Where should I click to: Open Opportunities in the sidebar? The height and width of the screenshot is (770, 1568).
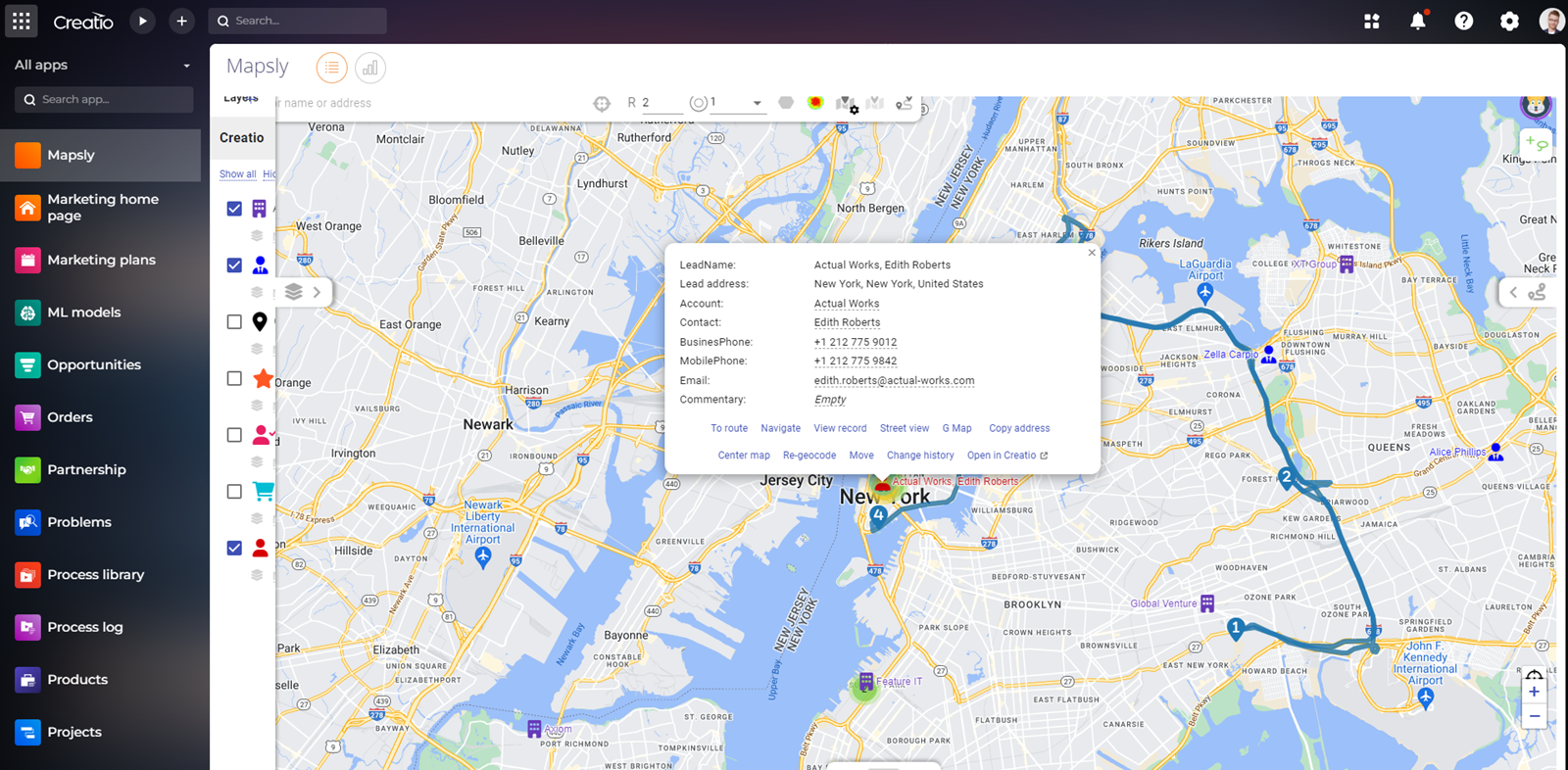pyautogui.click(x=94, y=364)
